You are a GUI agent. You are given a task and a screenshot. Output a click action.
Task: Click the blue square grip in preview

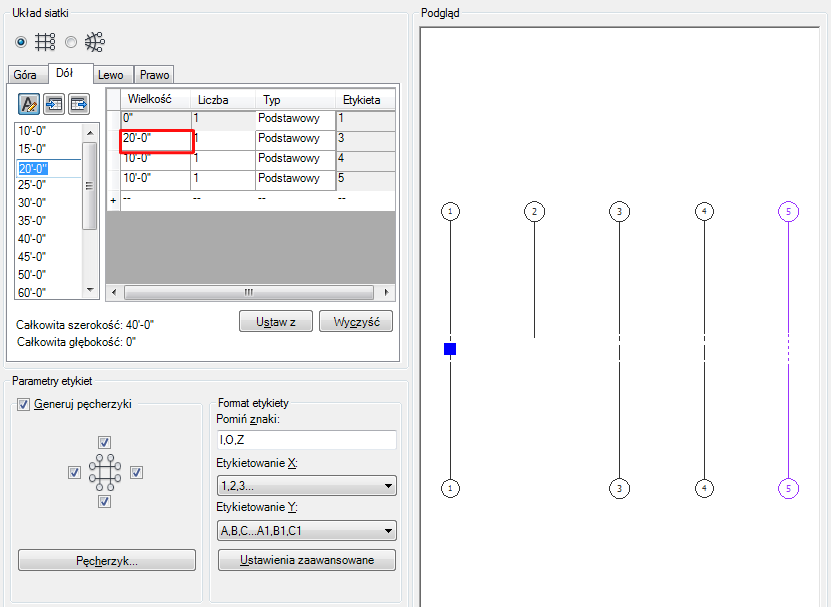450,349
